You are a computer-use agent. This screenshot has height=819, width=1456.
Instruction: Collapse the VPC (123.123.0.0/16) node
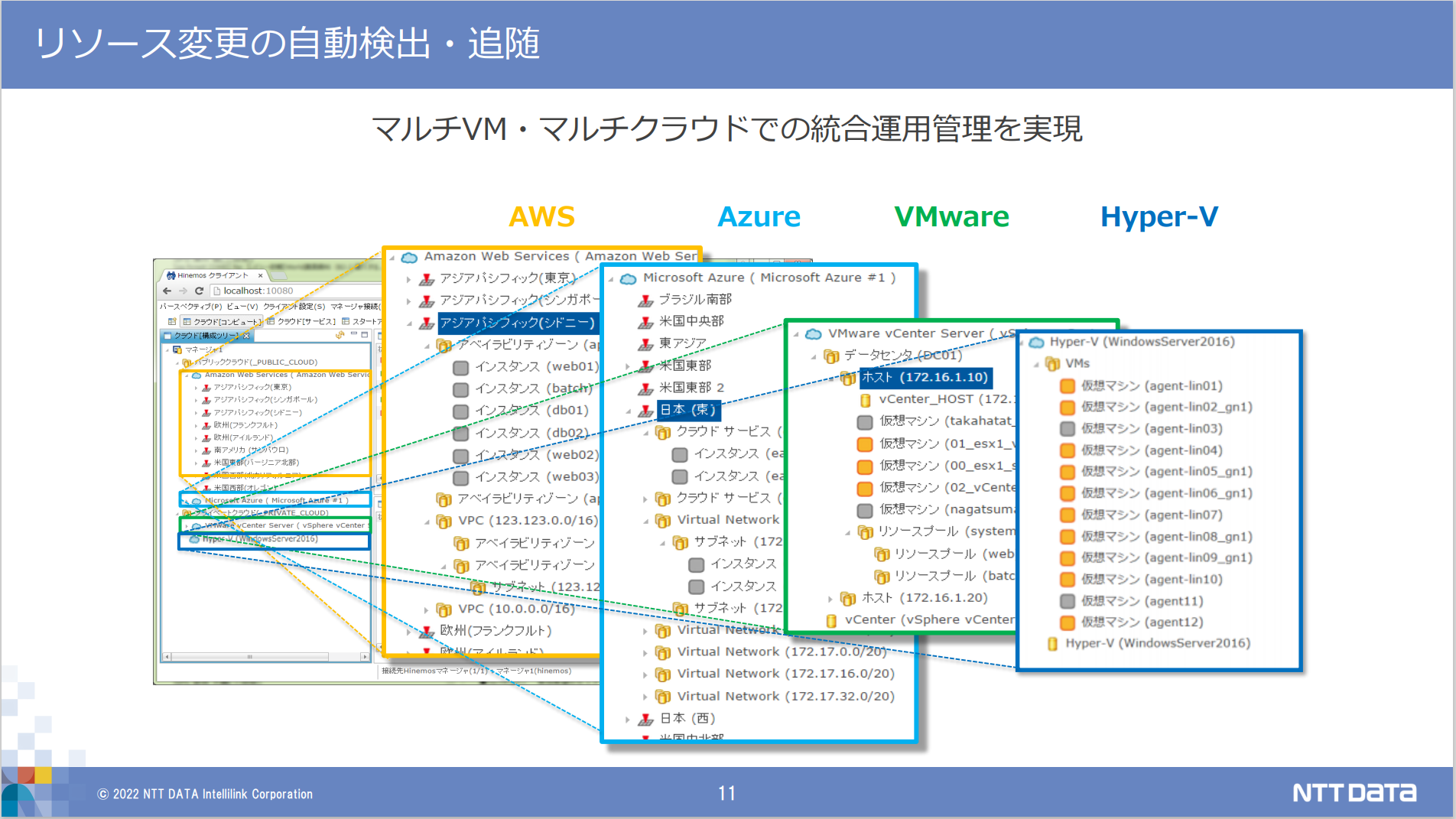point(427,521)
